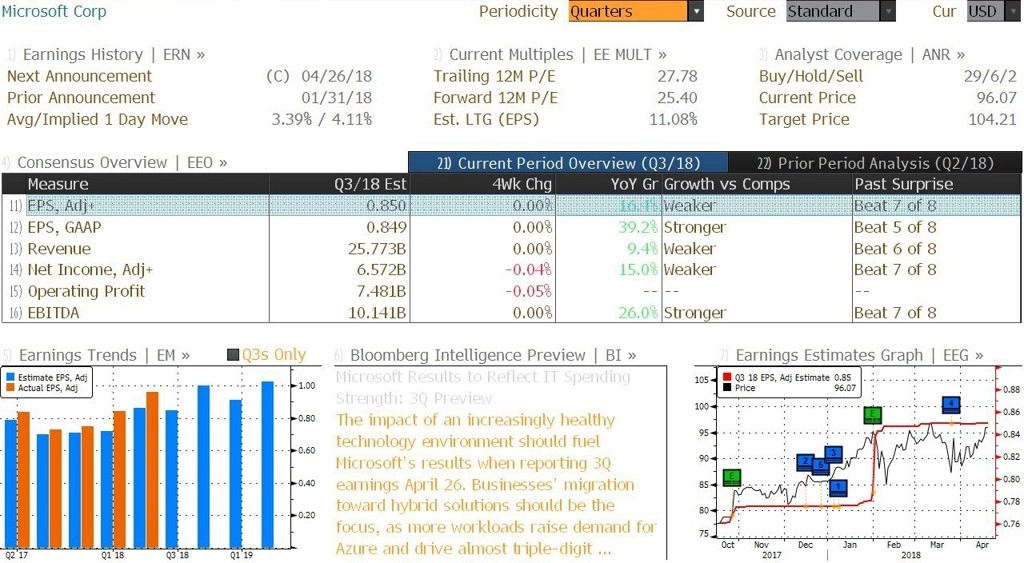Click blue event marker 4 on estimates graph
This screenshot has height=563, width=1024.
(952, 404)
